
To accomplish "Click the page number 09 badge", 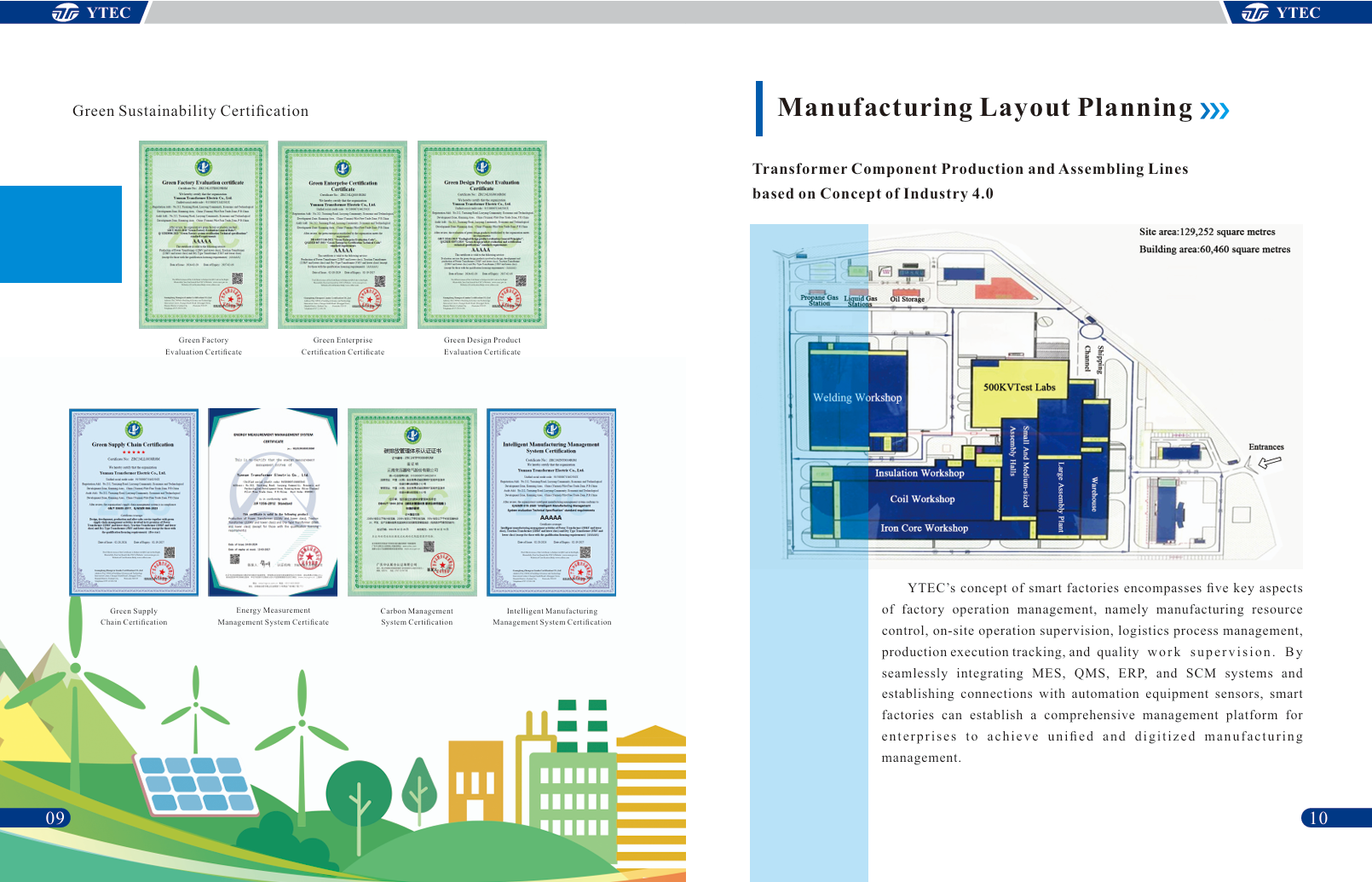I will (55, 818).
